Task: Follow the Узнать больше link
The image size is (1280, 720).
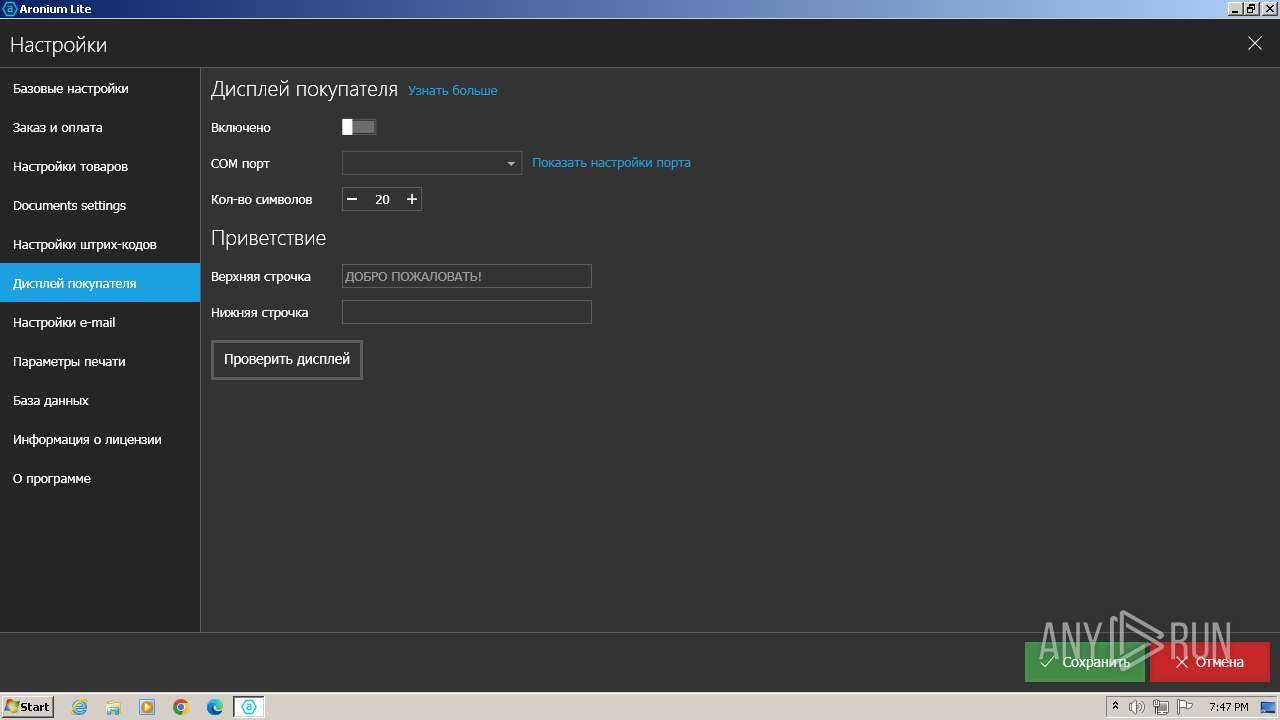Action: 452,90
